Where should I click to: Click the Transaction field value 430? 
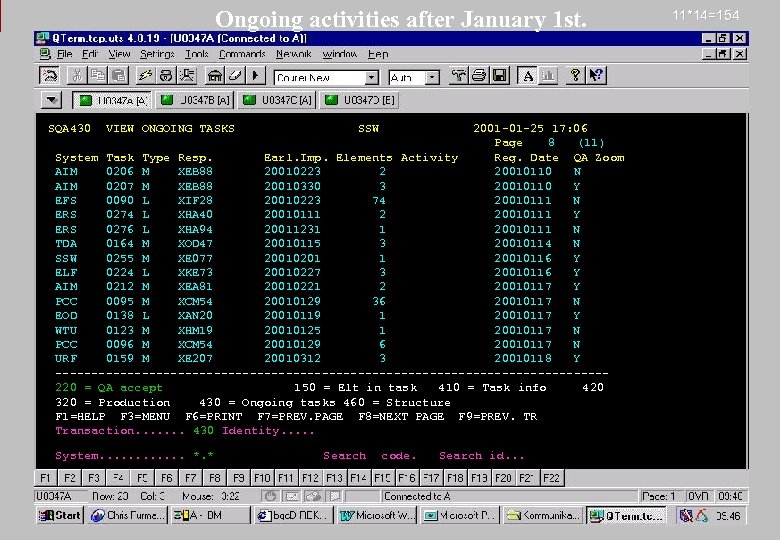coord(203,431)
